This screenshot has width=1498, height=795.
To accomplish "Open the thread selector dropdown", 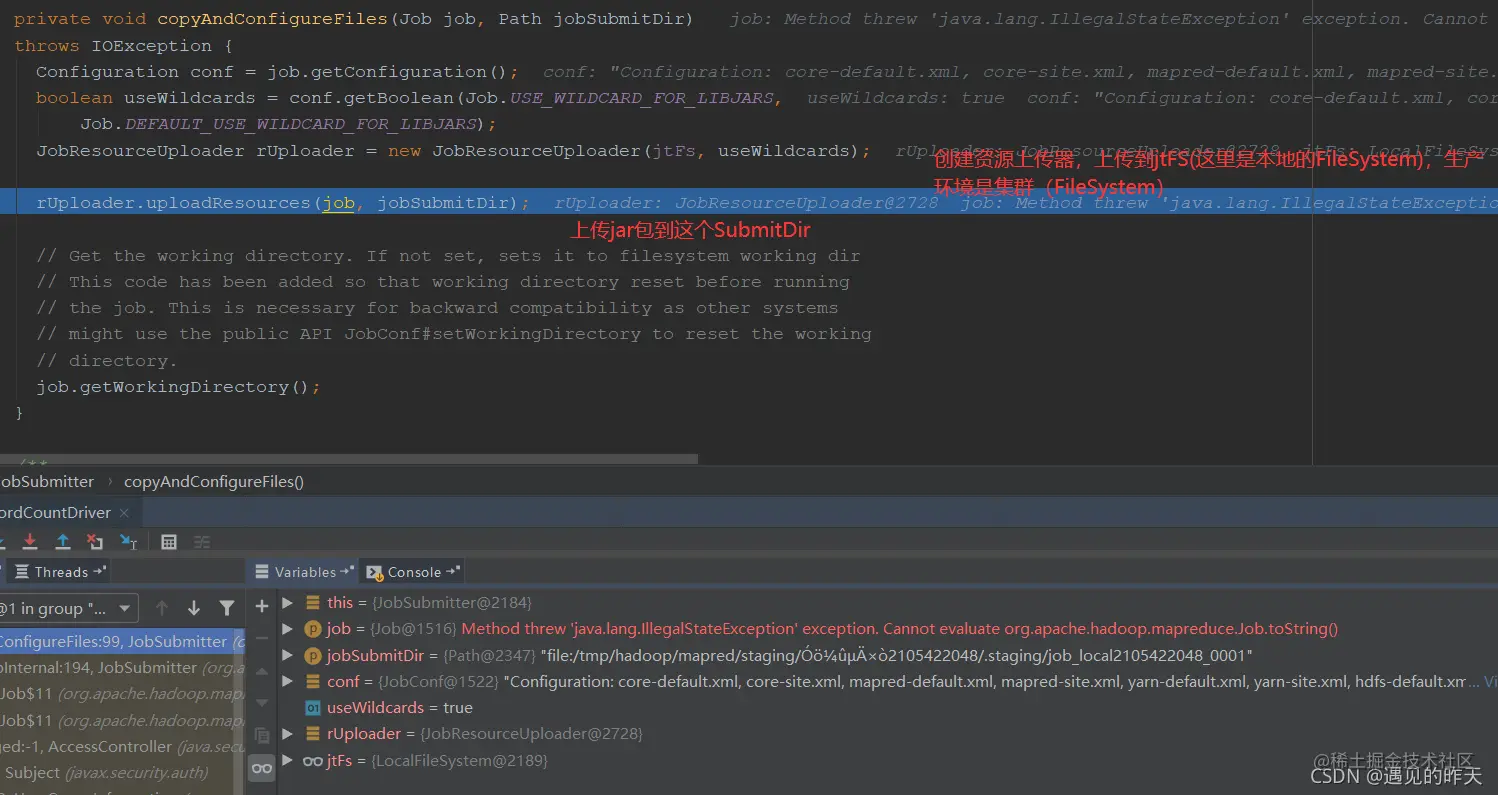I will [x=68, y=608].
